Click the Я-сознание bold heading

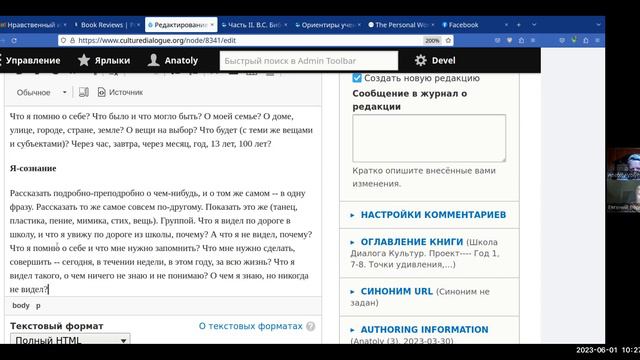click(33, 168)
